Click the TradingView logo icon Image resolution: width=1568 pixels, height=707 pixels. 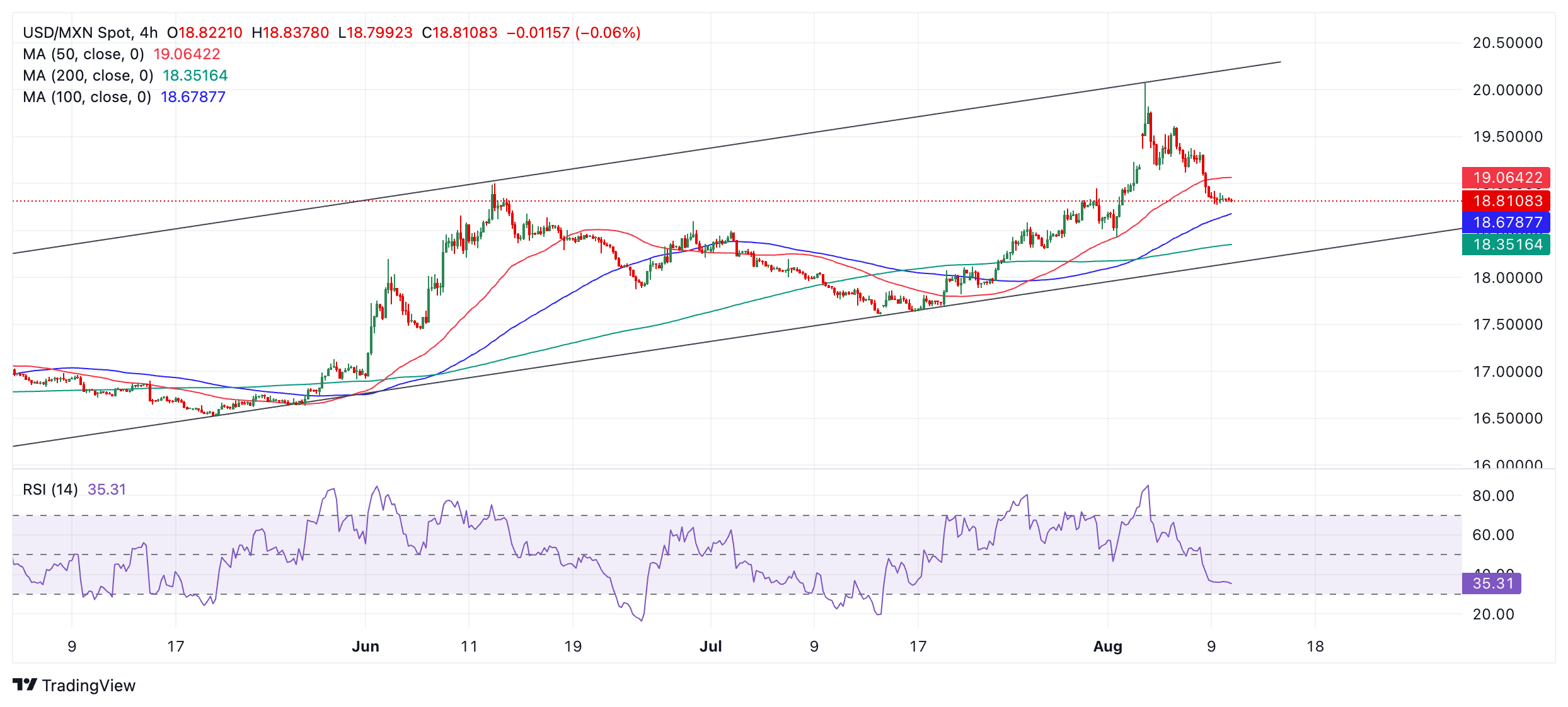coord(25,685)
